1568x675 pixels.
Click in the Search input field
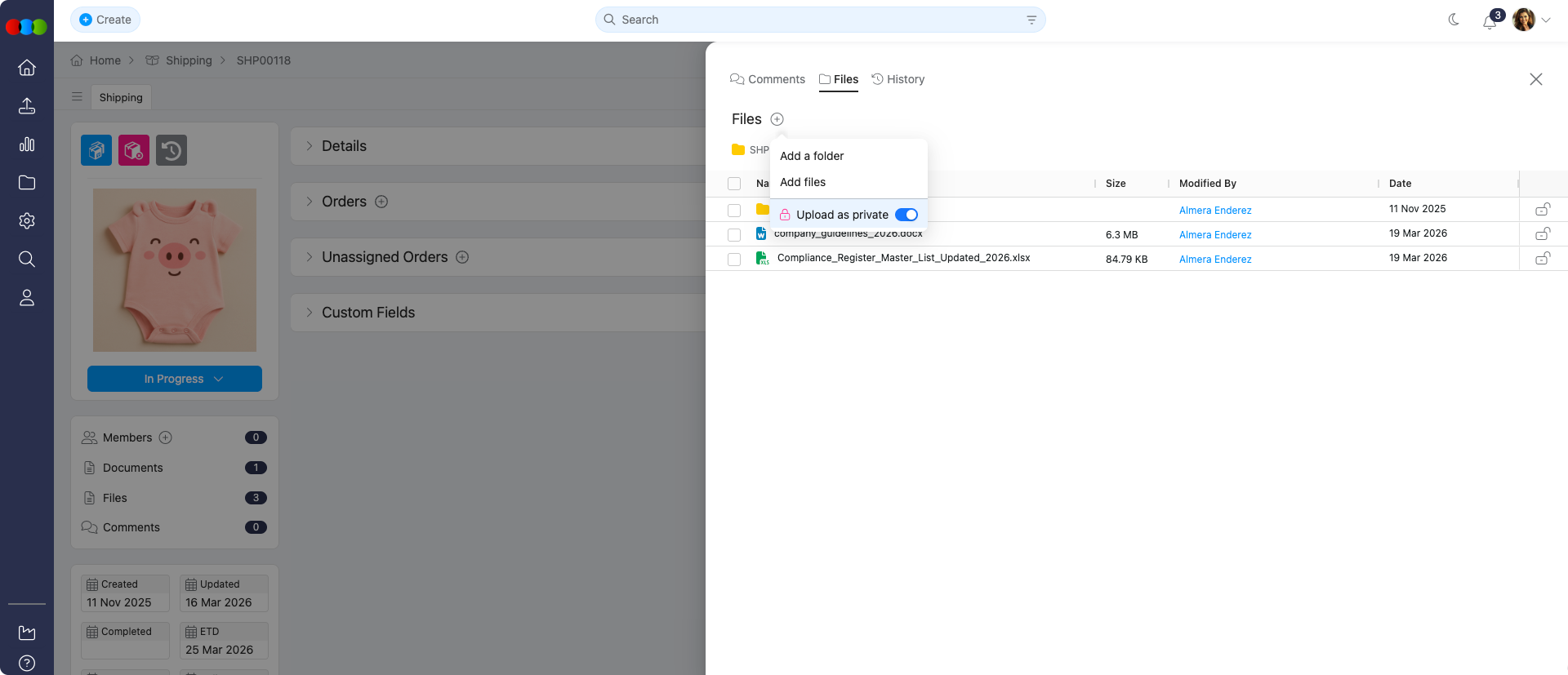coord(820,20)
